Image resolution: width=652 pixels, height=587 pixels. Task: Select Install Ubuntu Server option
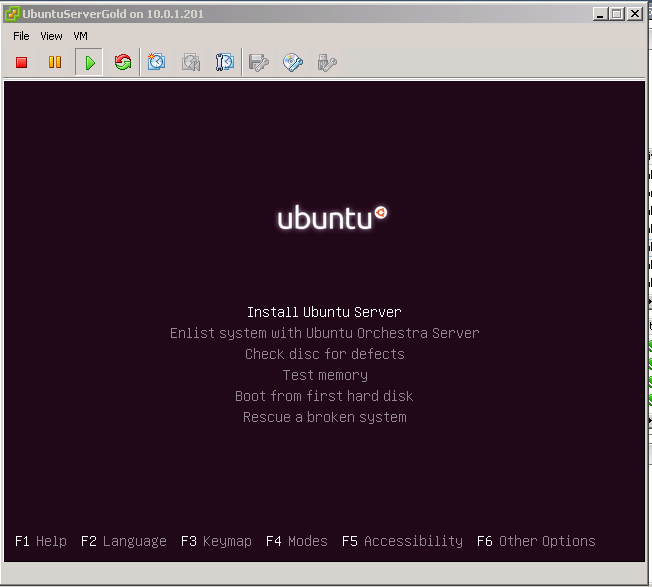click(x=324, y=312)
